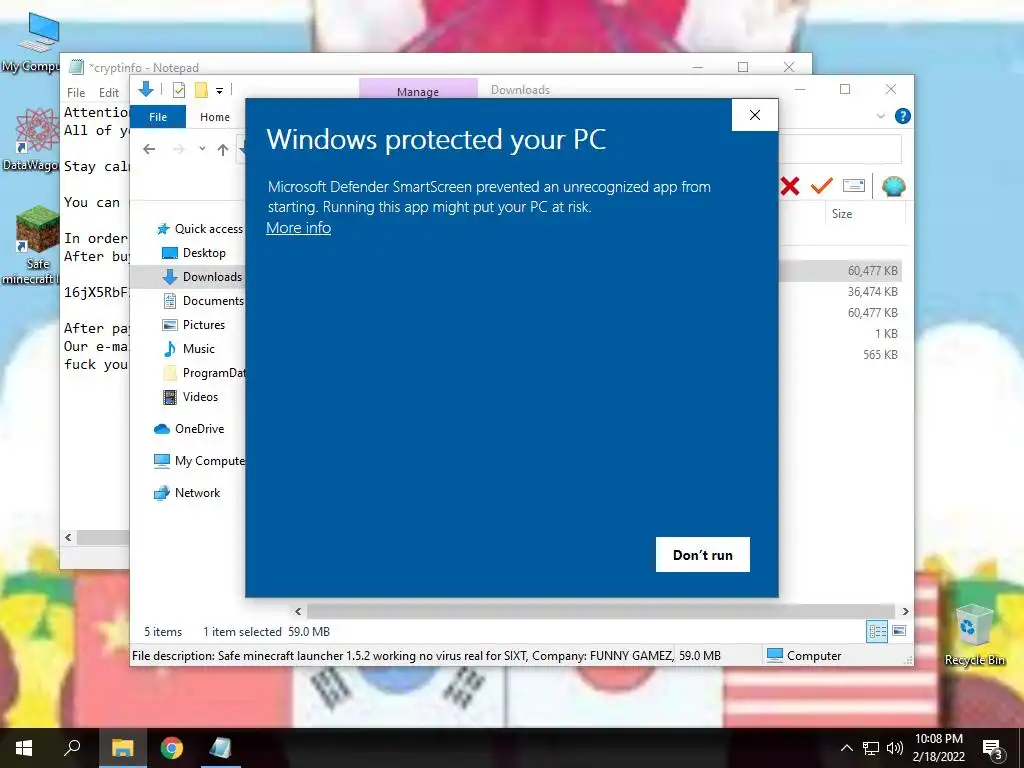Image resolution: width=1024 pixels, height=768 pixels.
Task: Switch to large icons view
Action: [x=899, y=631]
